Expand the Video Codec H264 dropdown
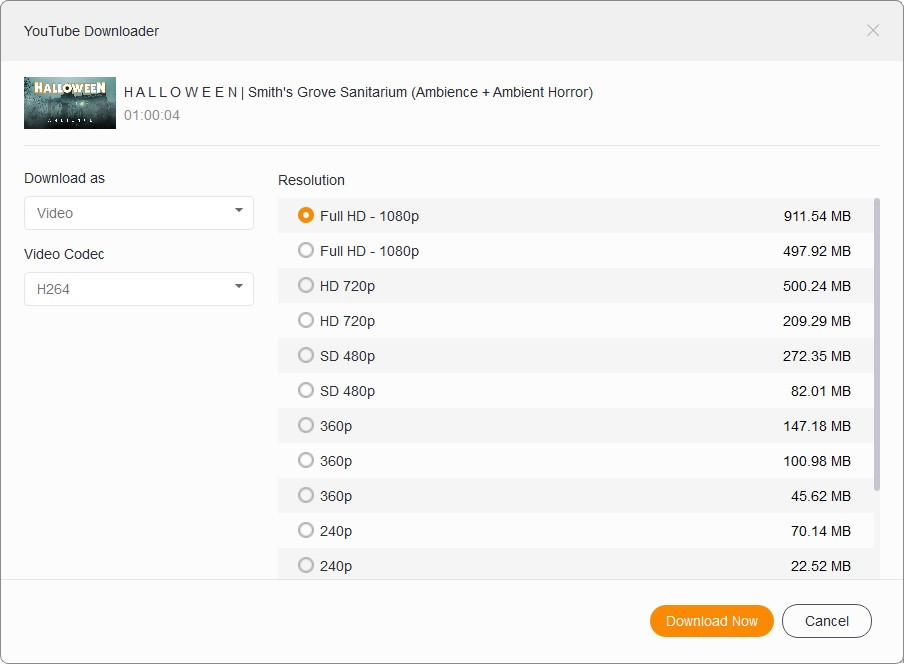 point(138,289)
